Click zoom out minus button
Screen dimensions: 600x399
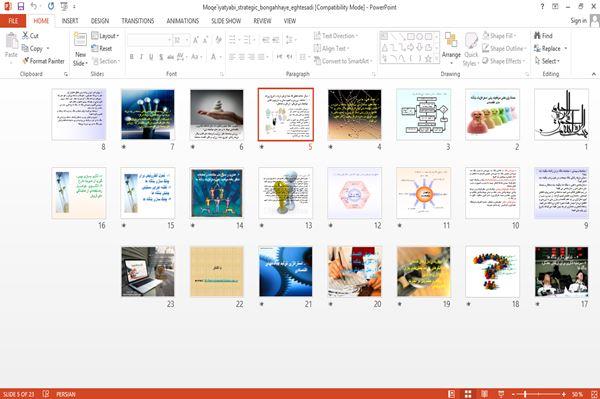514,394
